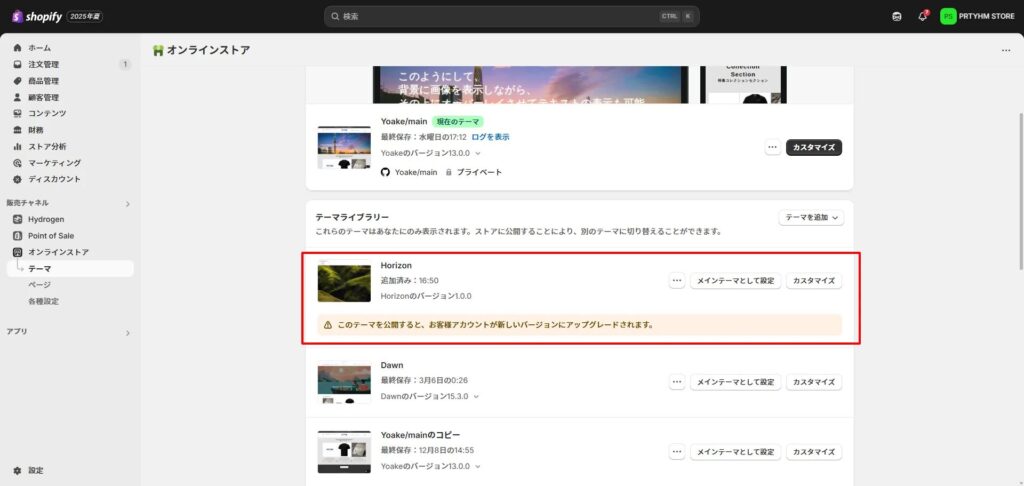Select テーマ sub-item
The width and height of the screenshot is (1024, 486).
70,268
